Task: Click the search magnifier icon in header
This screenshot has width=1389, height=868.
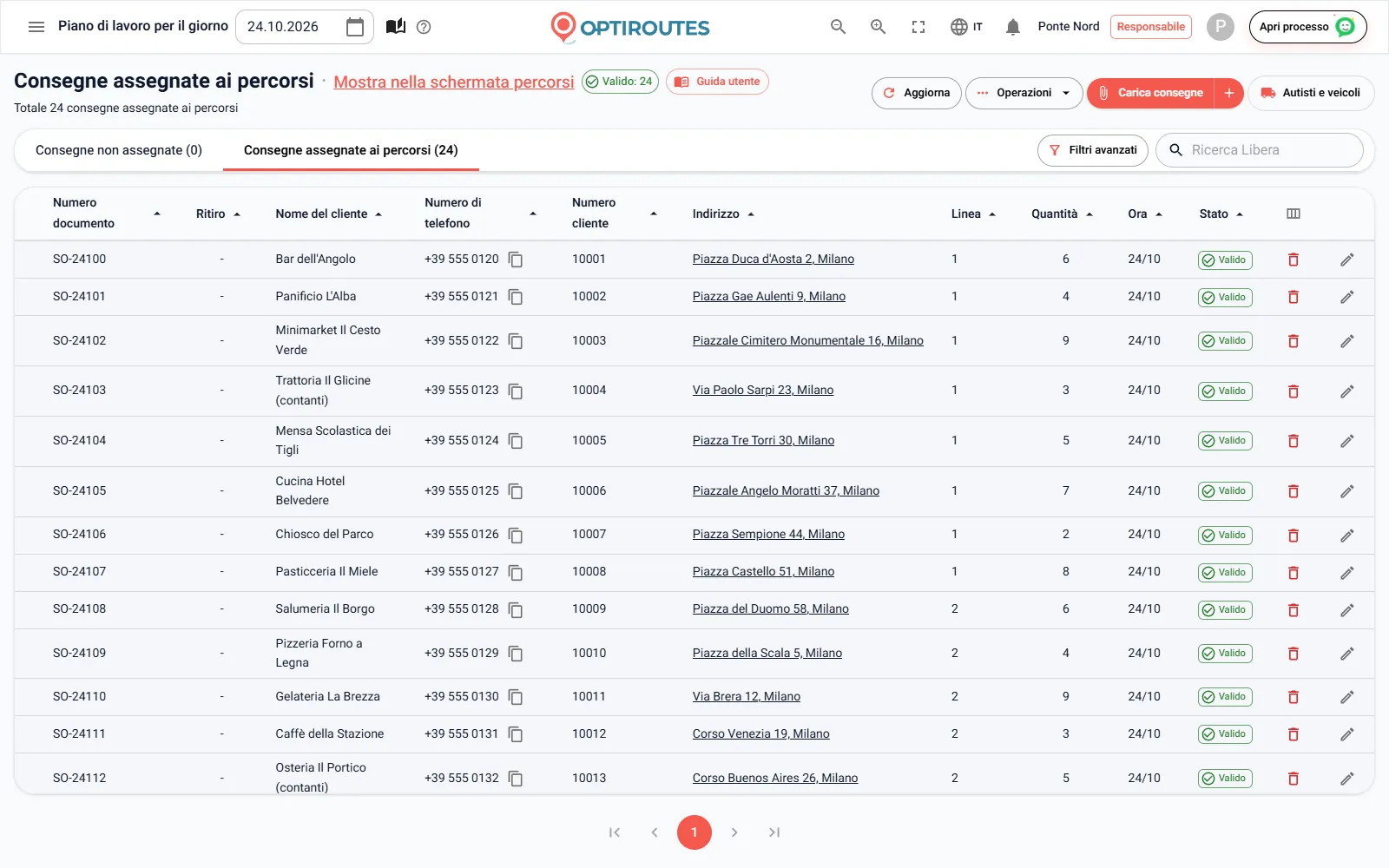Action: coord(838,27)
